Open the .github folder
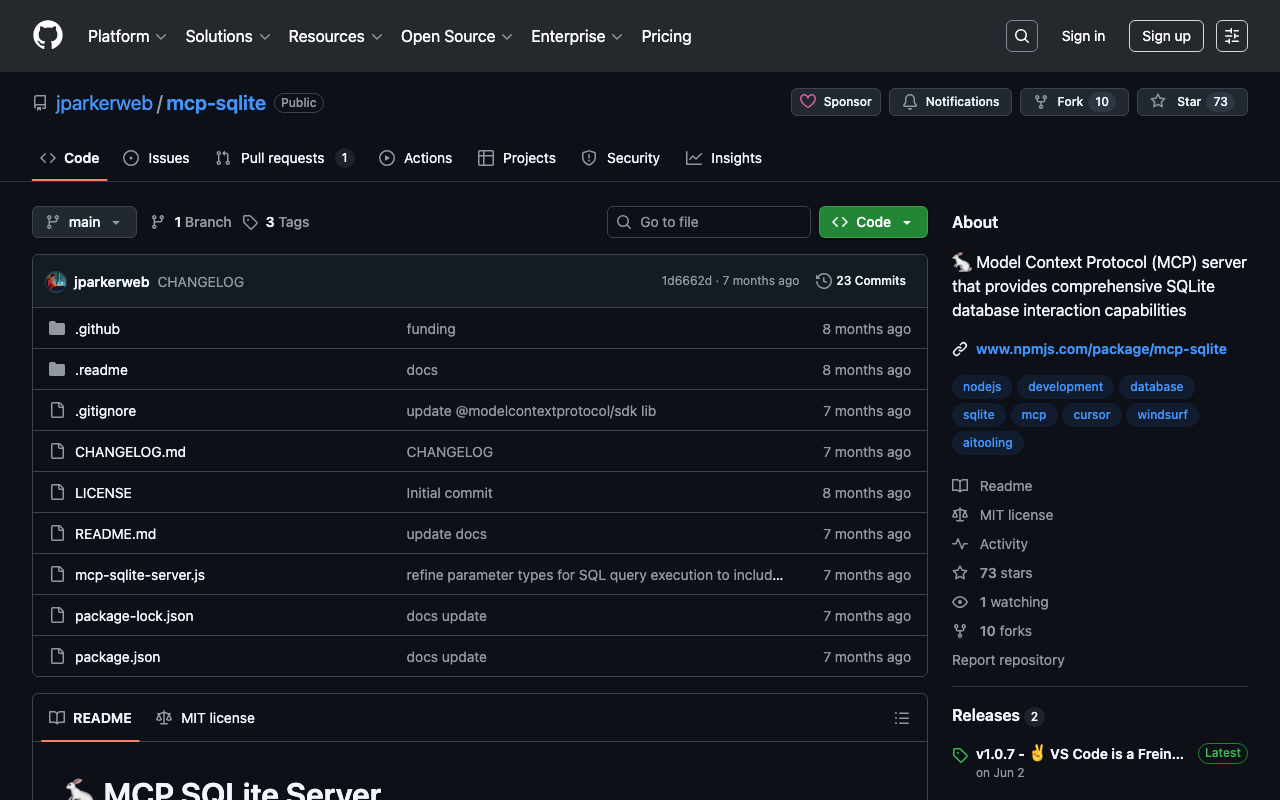Image resolution: width=1280 pixels, height=800 pixels. tap(97, 329)
